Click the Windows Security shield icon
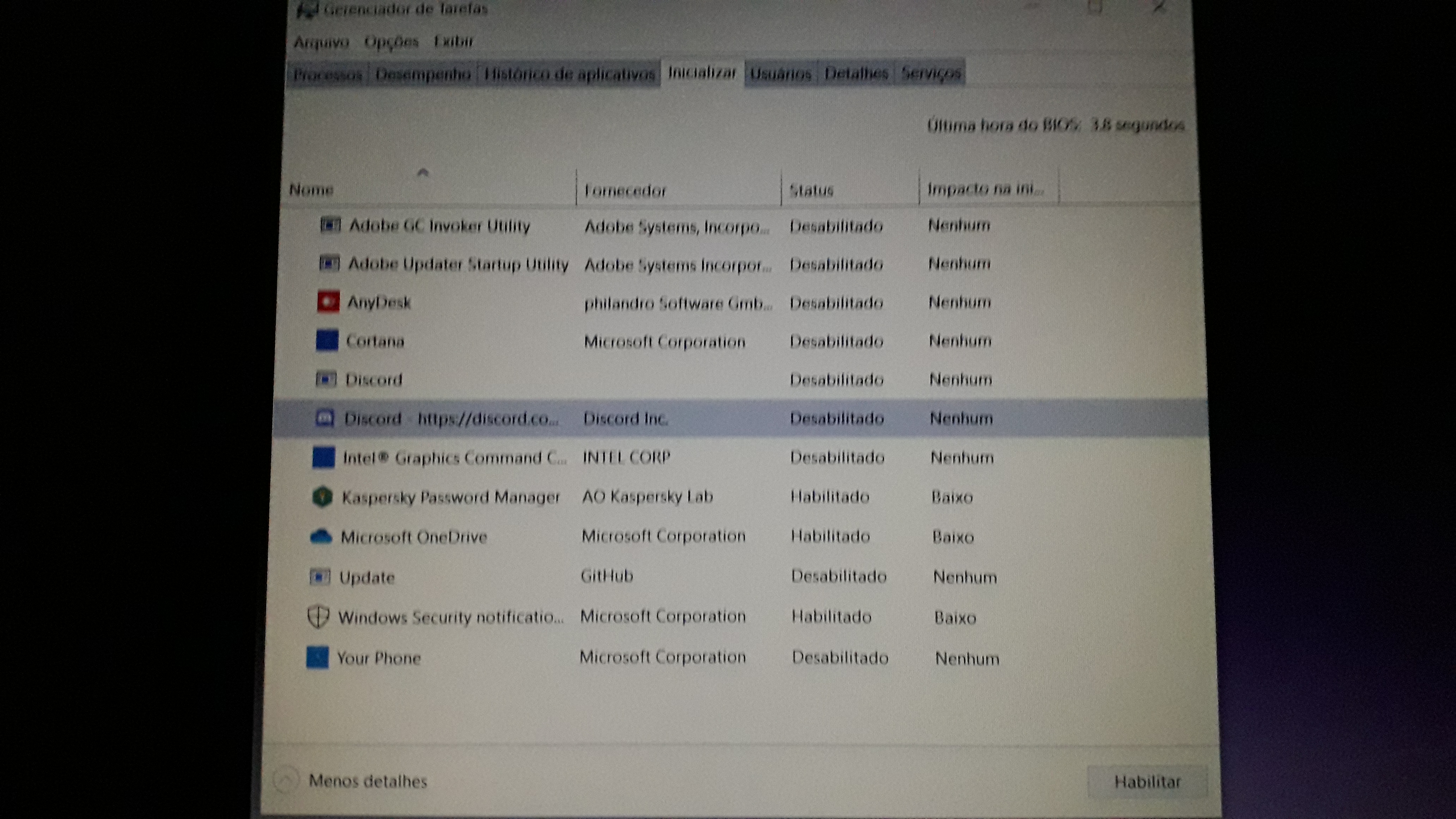Screen dimensions: 1456x819 (x=318, y=616)
